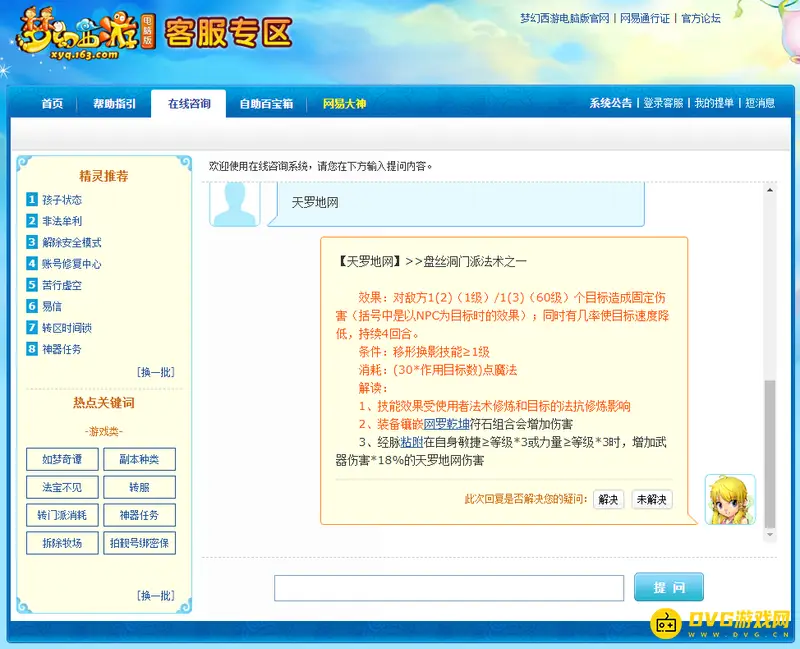Open 我的提单 link
800x649 pixels.
point(714,103)
